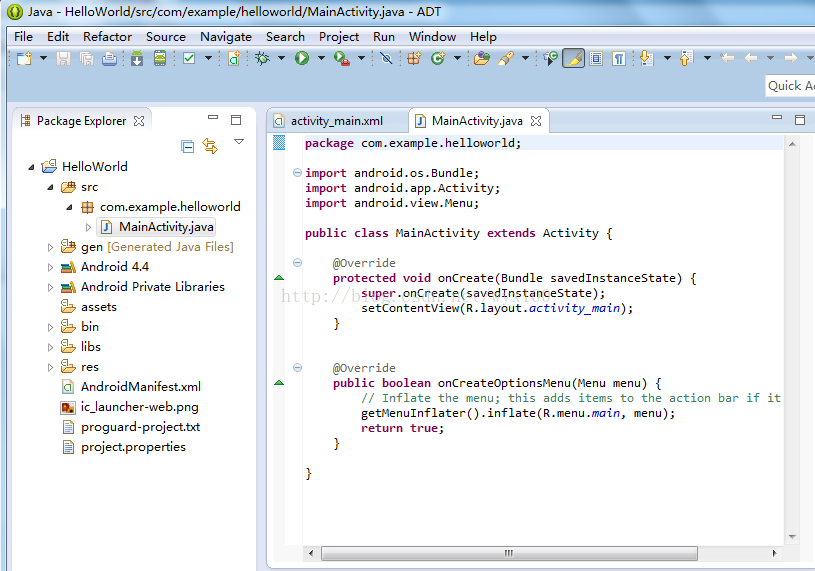Open the Refactor menu
Screen dimensions: 815x571
click(107, 37)
